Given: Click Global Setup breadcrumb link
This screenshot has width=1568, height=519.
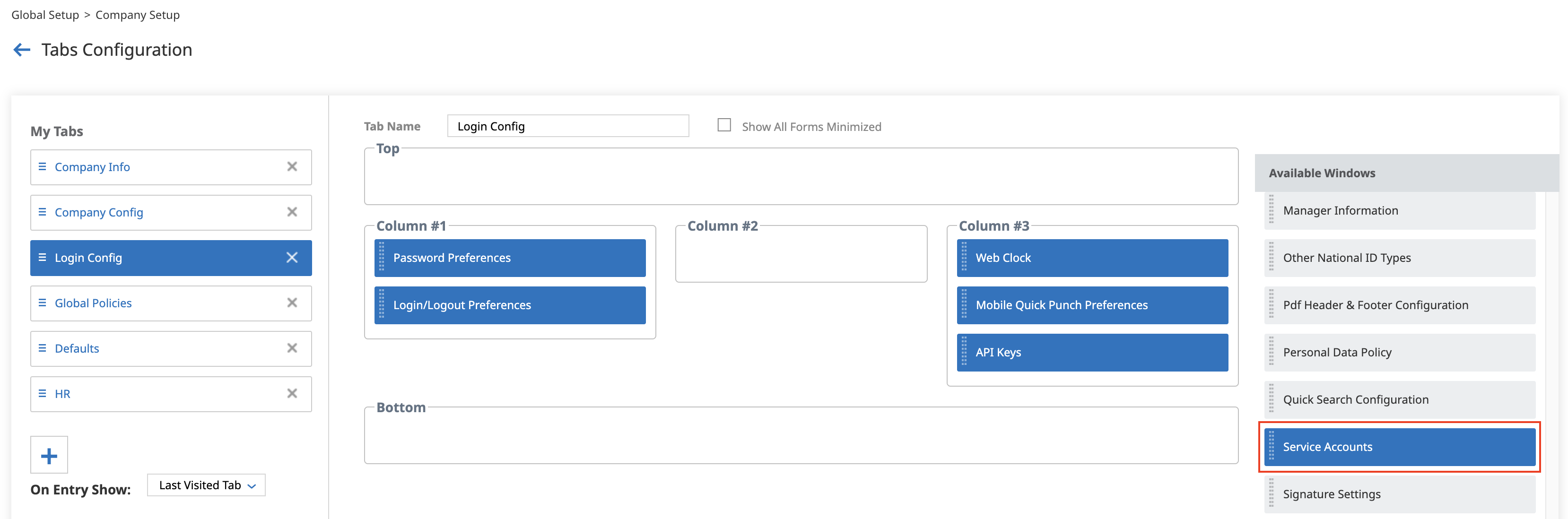Looking at the screenshot, I should coord(45,15).
